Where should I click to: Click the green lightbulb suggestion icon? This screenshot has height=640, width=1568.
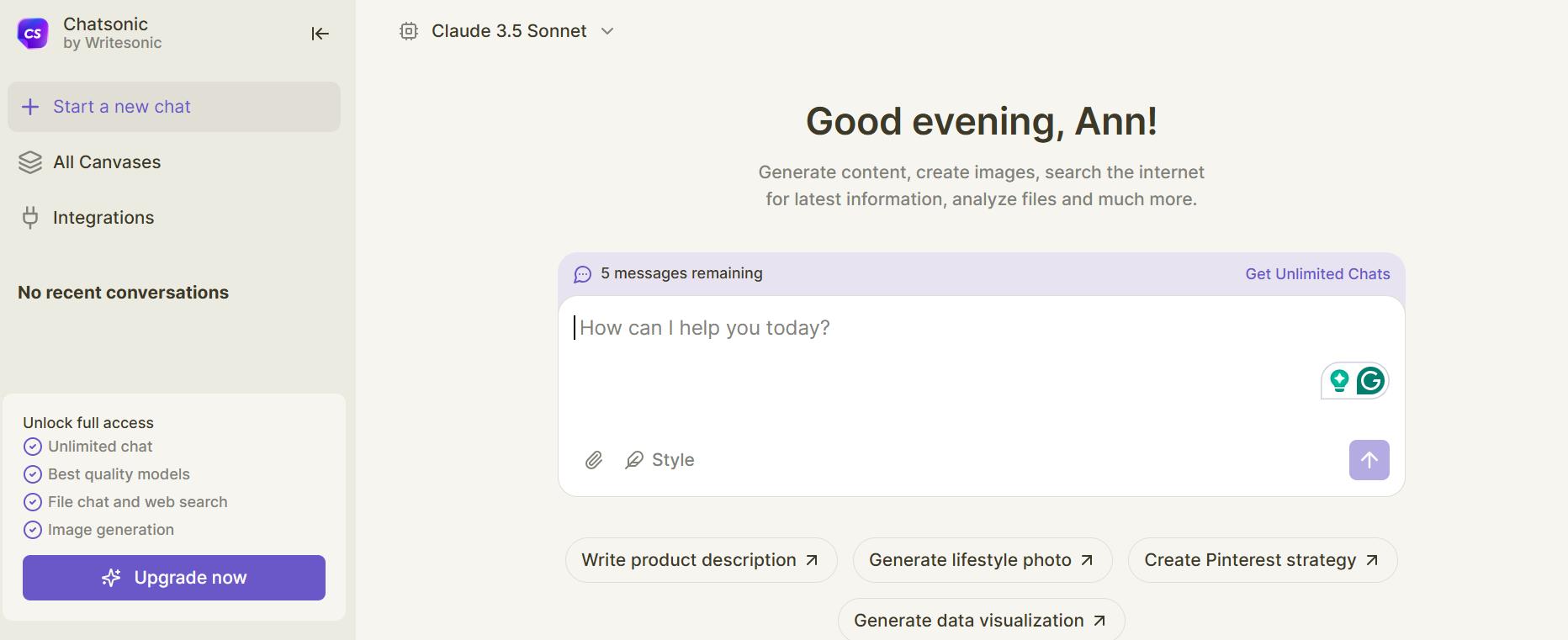point(1339,381)
